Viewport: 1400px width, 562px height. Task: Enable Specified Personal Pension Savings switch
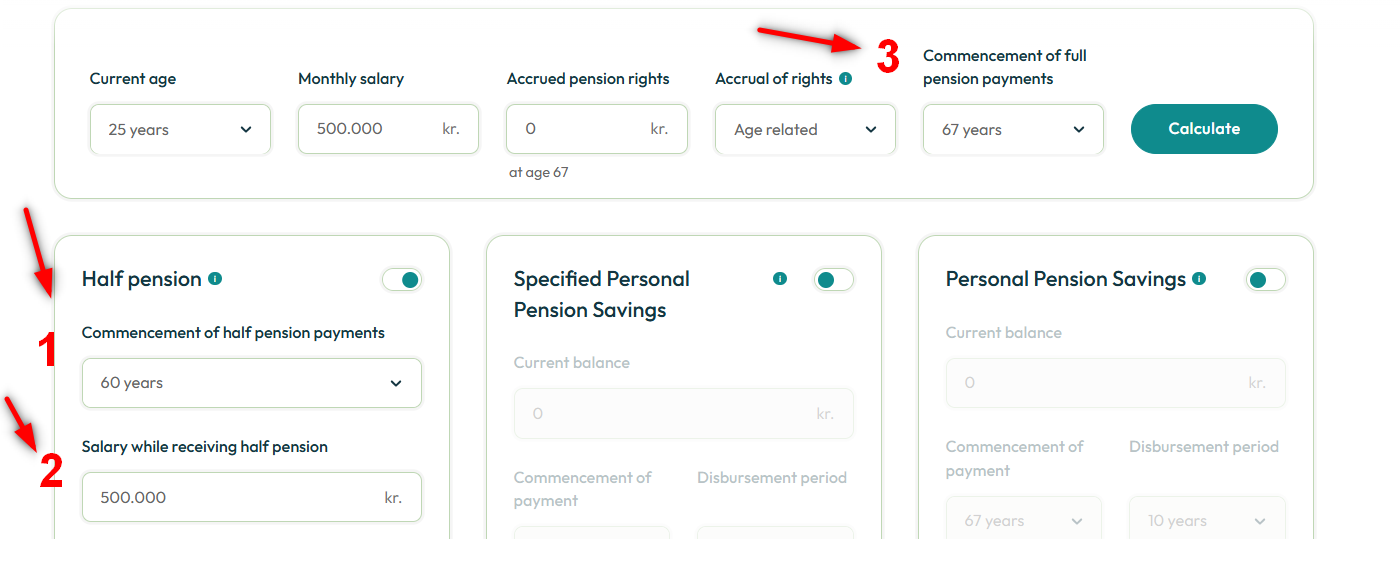[834, 280]
